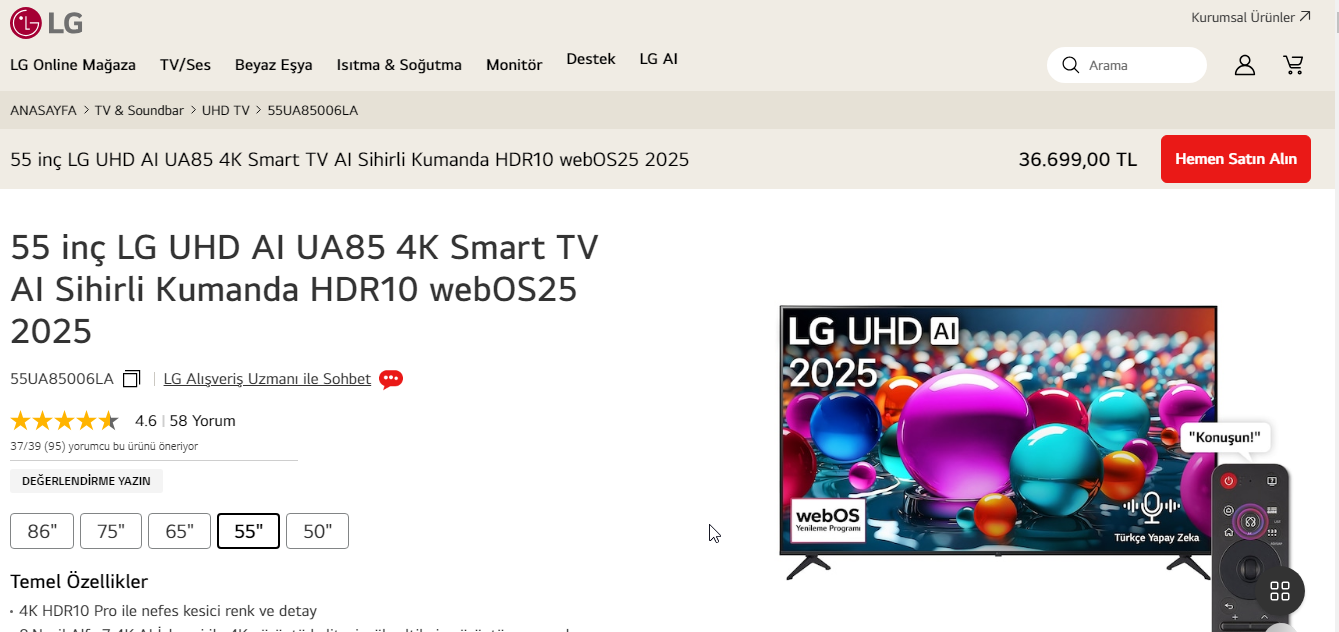Select the 75" screen size option
Viewport: 1339px width, 632px height.
[111, 531]
